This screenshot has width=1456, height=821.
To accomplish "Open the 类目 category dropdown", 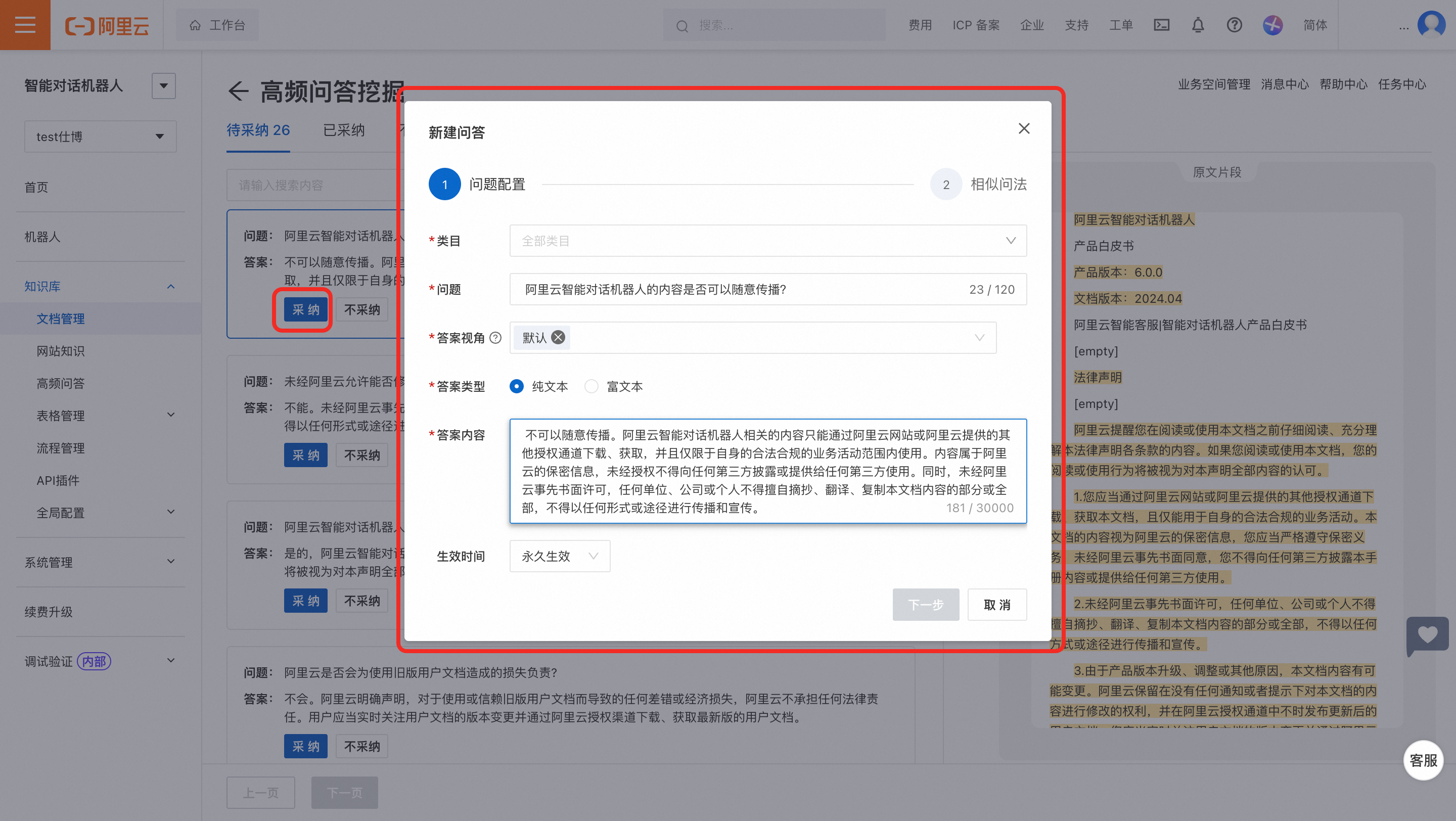I will [x=767, y=241].
